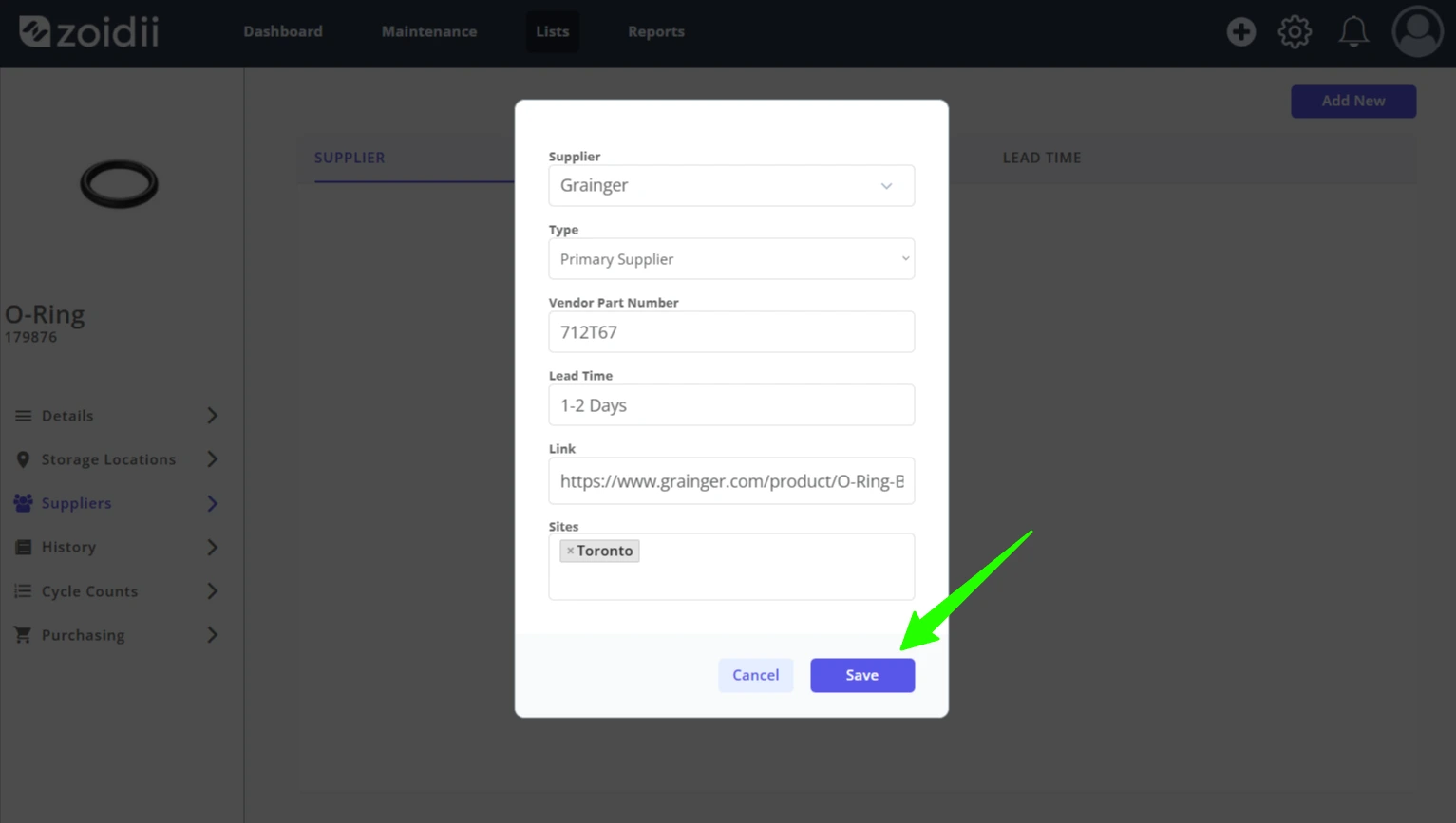
Task: Click the Storage Locations pin icon
Action: tap(23, 459)
